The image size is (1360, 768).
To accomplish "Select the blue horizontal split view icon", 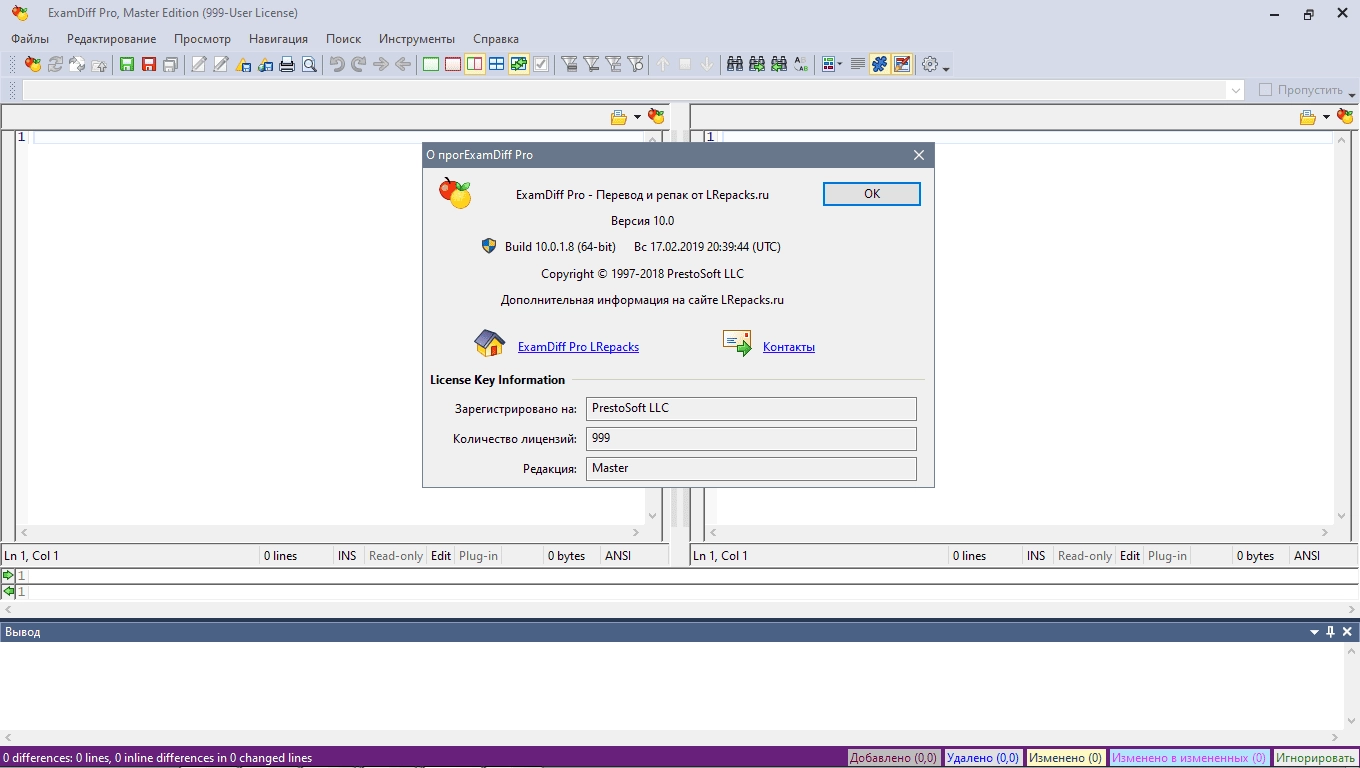I will [497, 64].
